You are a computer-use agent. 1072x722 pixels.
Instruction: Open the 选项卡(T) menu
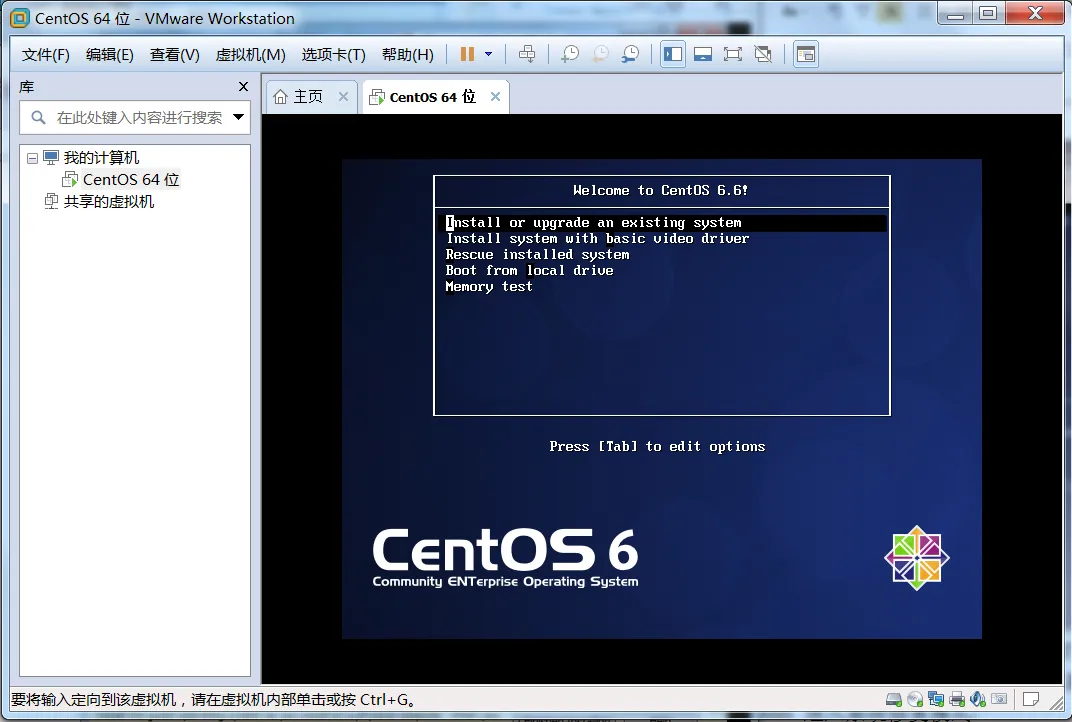click(334, 55)
